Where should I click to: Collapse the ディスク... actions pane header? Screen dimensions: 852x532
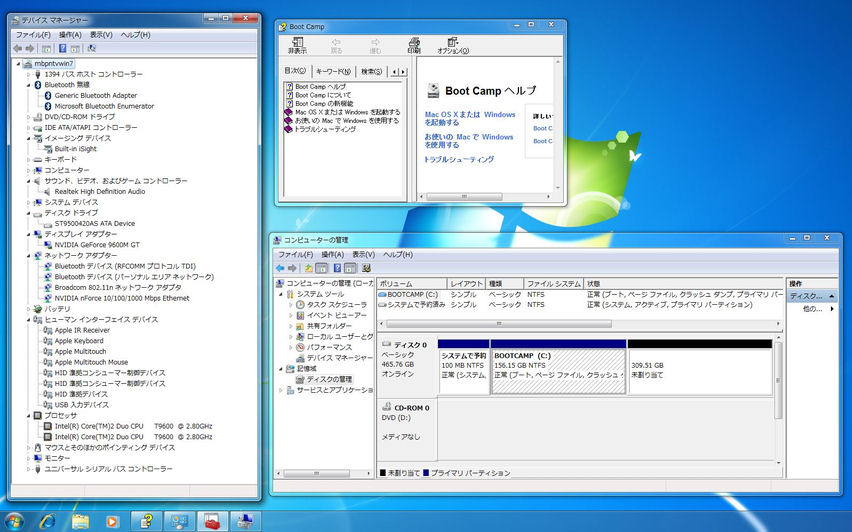click(831, 296)
